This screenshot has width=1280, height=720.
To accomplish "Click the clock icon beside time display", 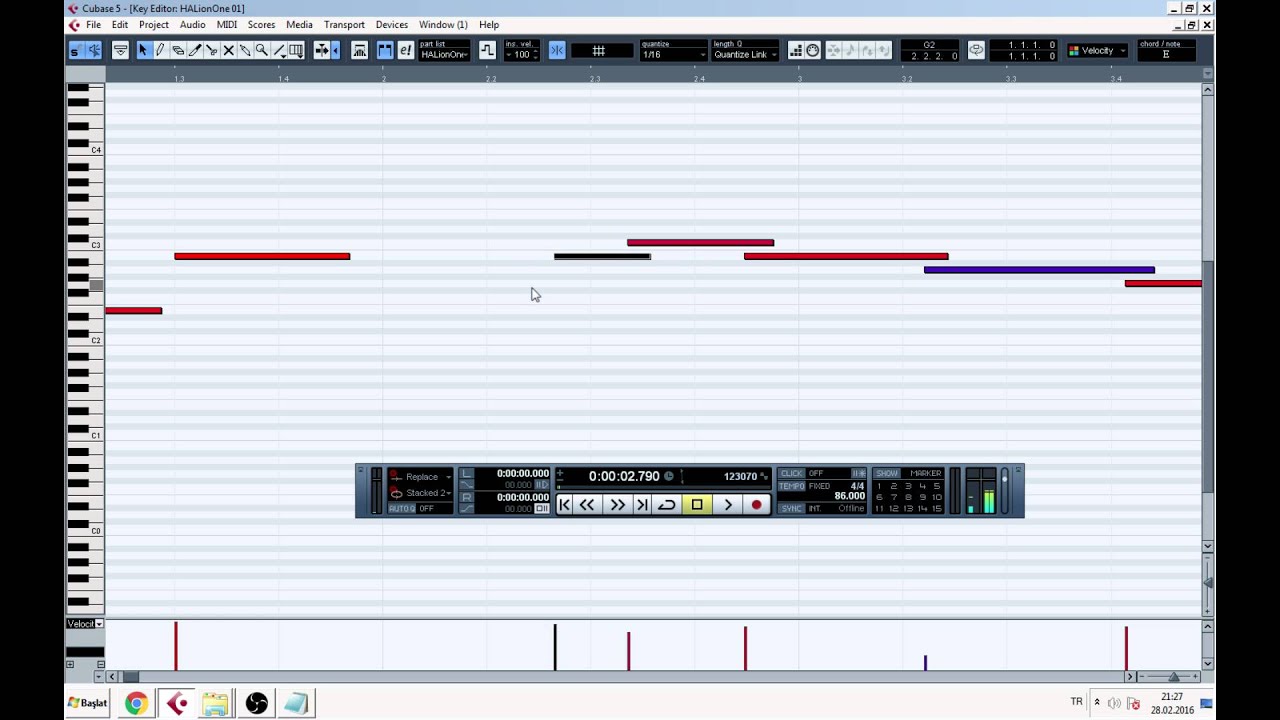I will pyautogui.click(x=669, y=476).
